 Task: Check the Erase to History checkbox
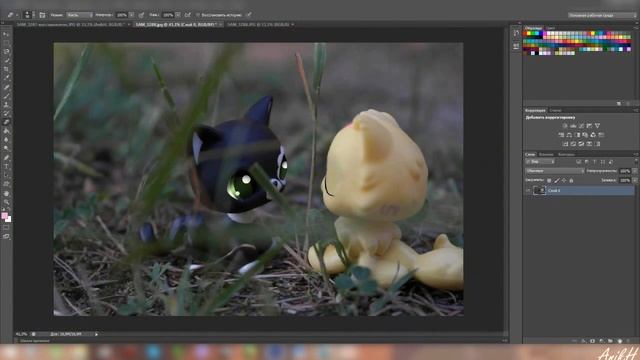[198, 15]
